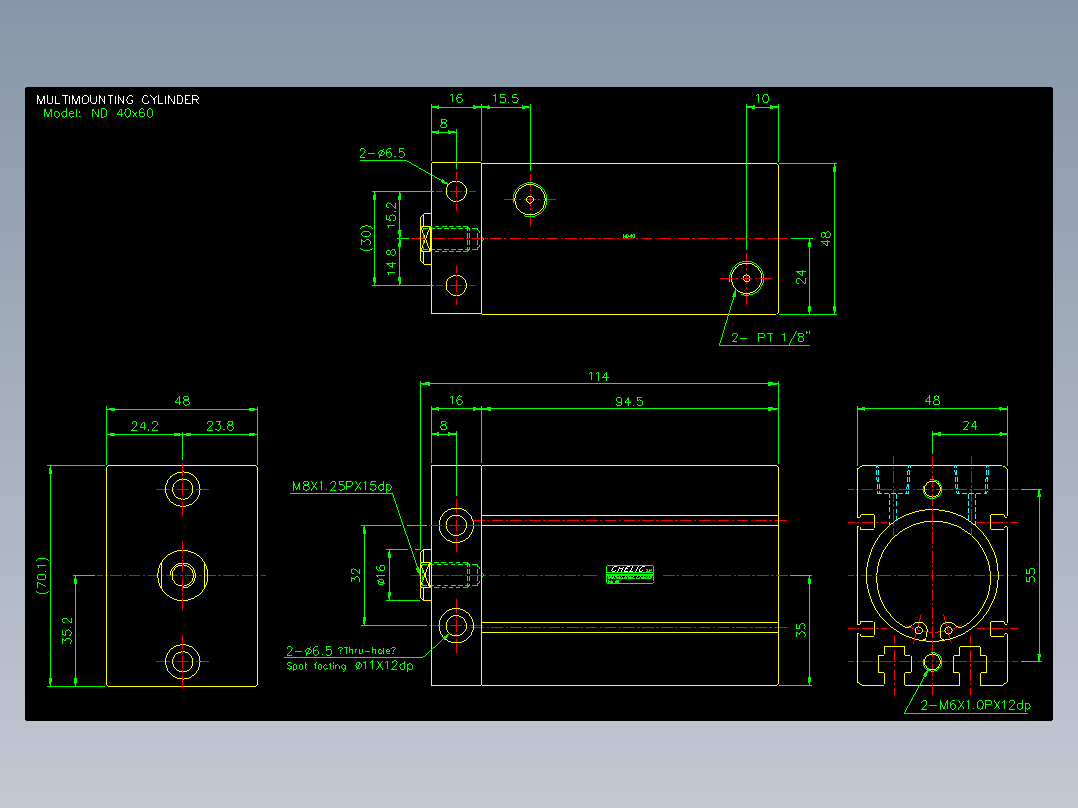The height and width of the screenshot is (808, 1078).
Task: Click the 114 overall length dimension
Action: [x=598, y=376]
